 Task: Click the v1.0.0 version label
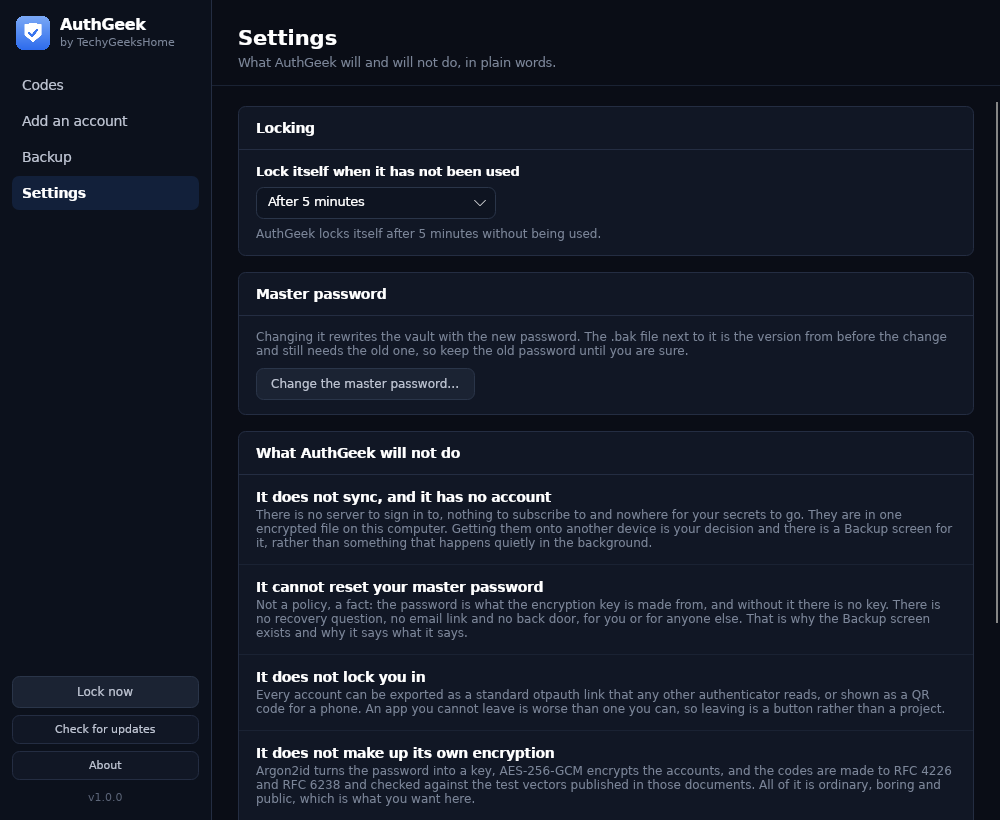pyautogui.click(x=105, y=797)
